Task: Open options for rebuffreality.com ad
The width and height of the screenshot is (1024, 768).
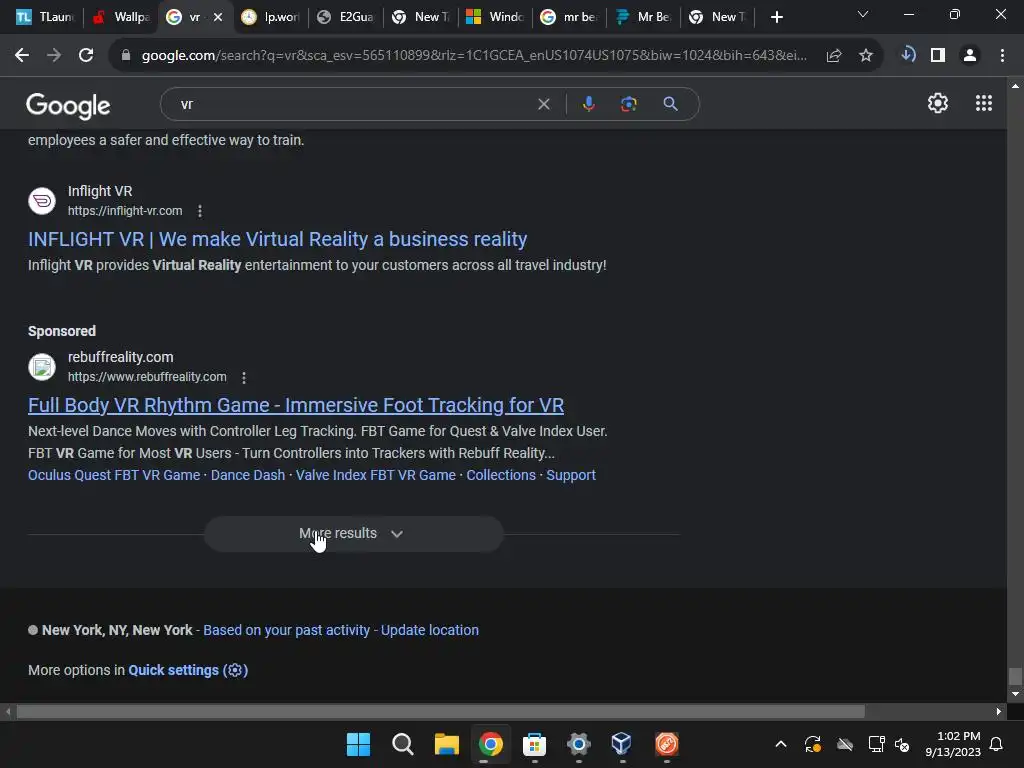Action: click(244, 377)
